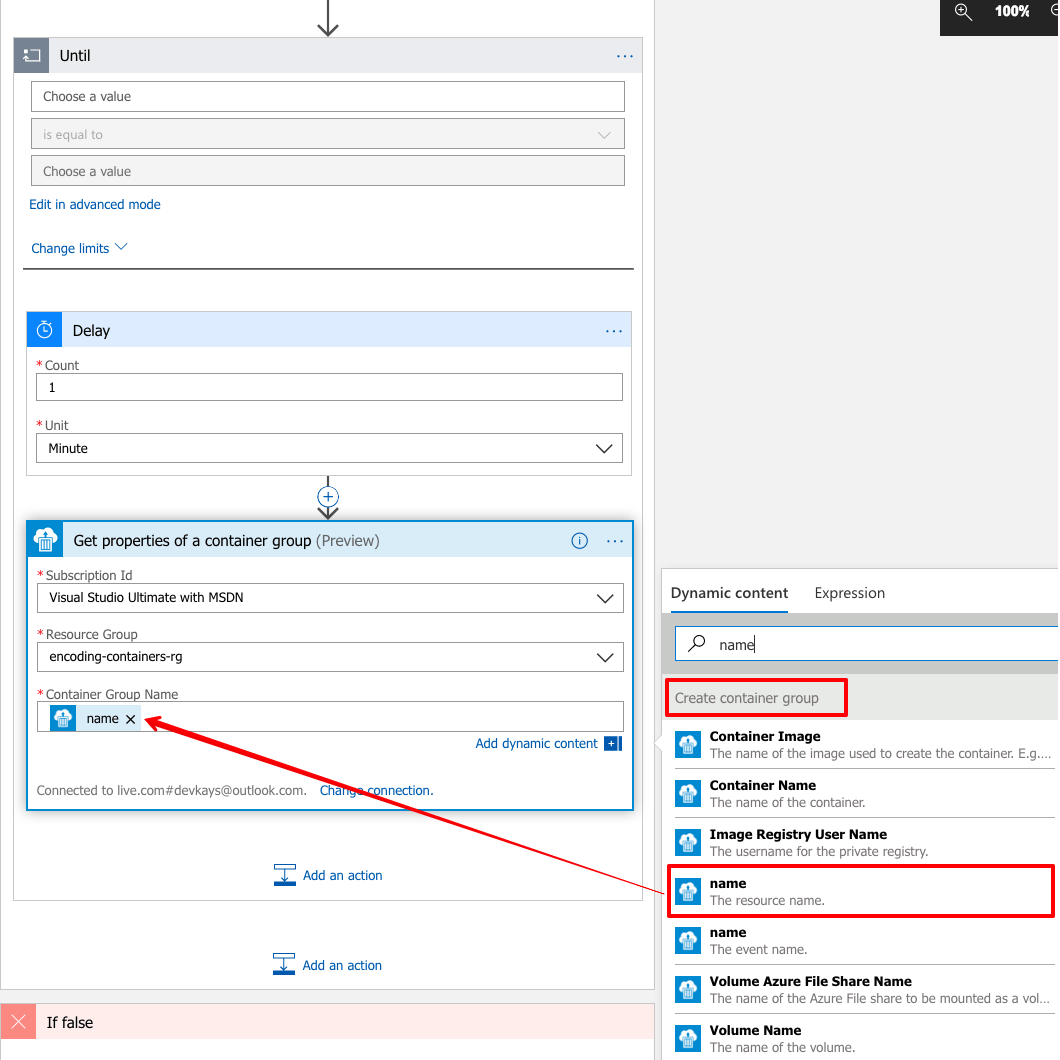This screenshot has width=1060, height=1060.
Task: Switch to the Expression tab
Action: point(849,593)
